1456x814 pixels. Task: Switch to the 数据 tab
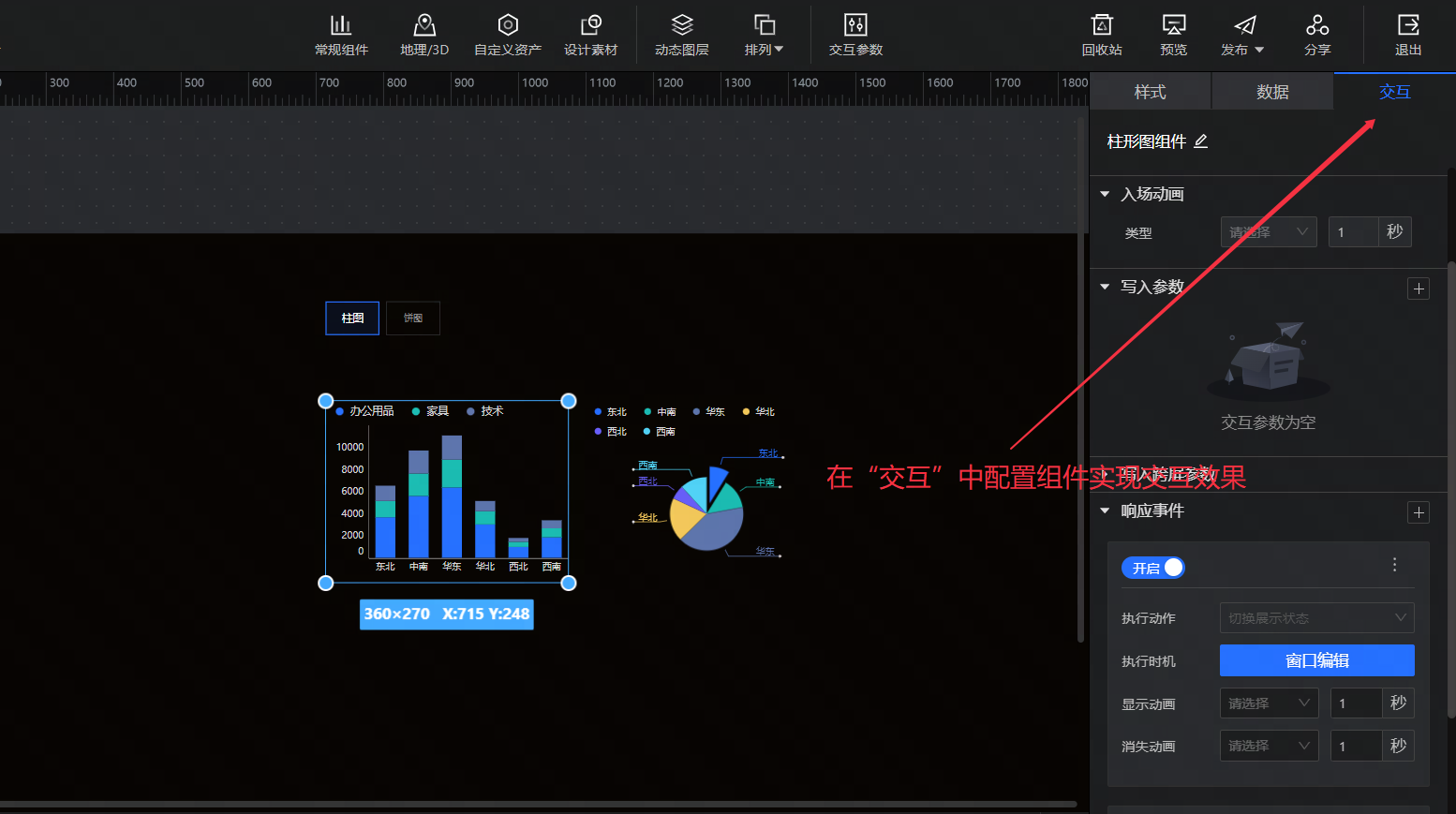1272,92
